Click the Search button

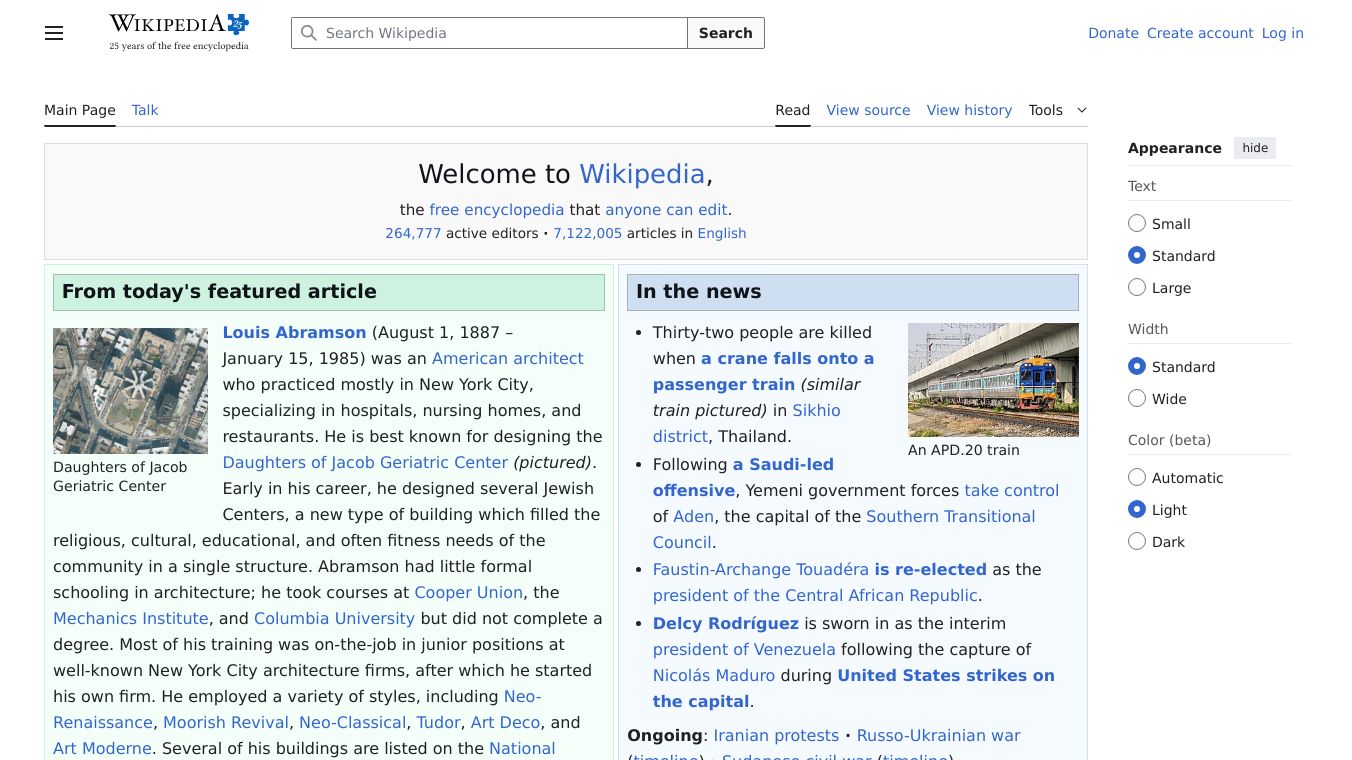point(726,33)
